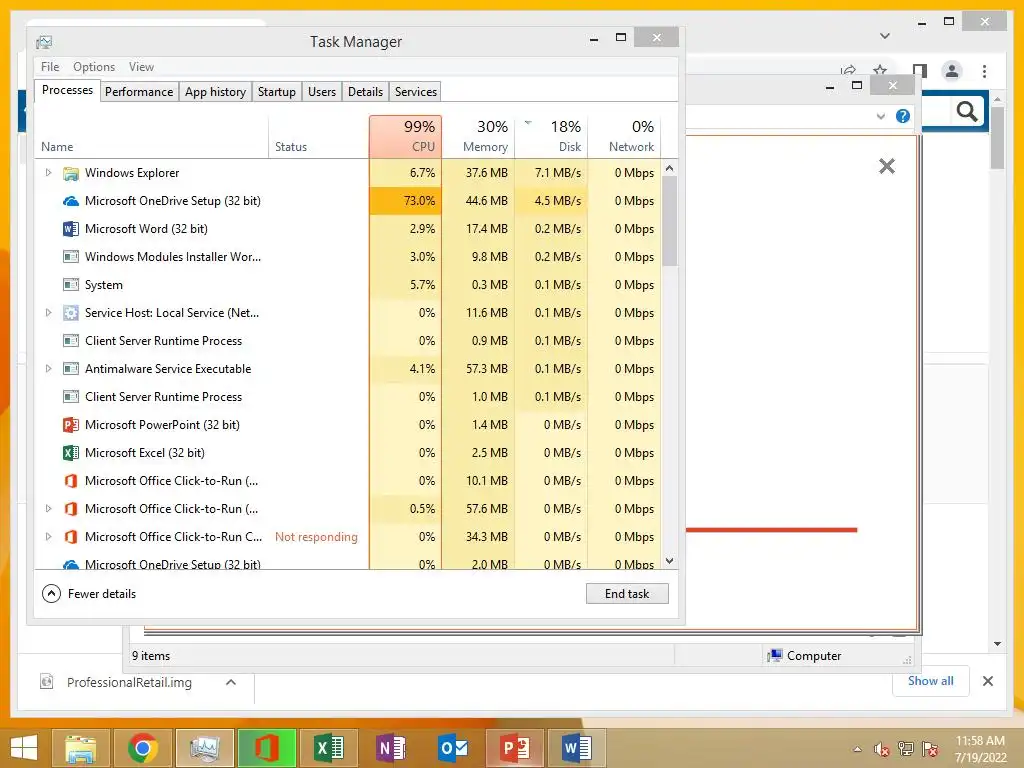
Task: Sort processes by the Network column
Action: [x=625, y=136]
